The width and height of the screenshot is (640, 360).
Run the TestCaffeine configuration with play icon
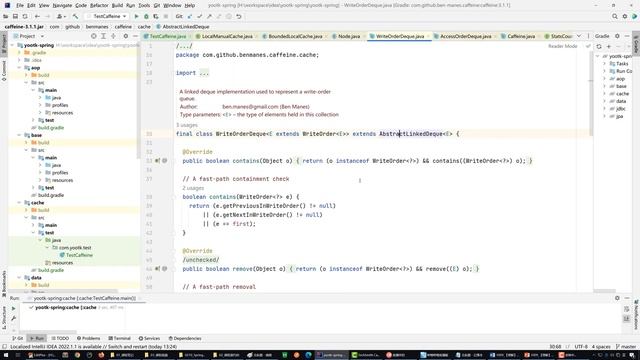click(x=136, y=16)
